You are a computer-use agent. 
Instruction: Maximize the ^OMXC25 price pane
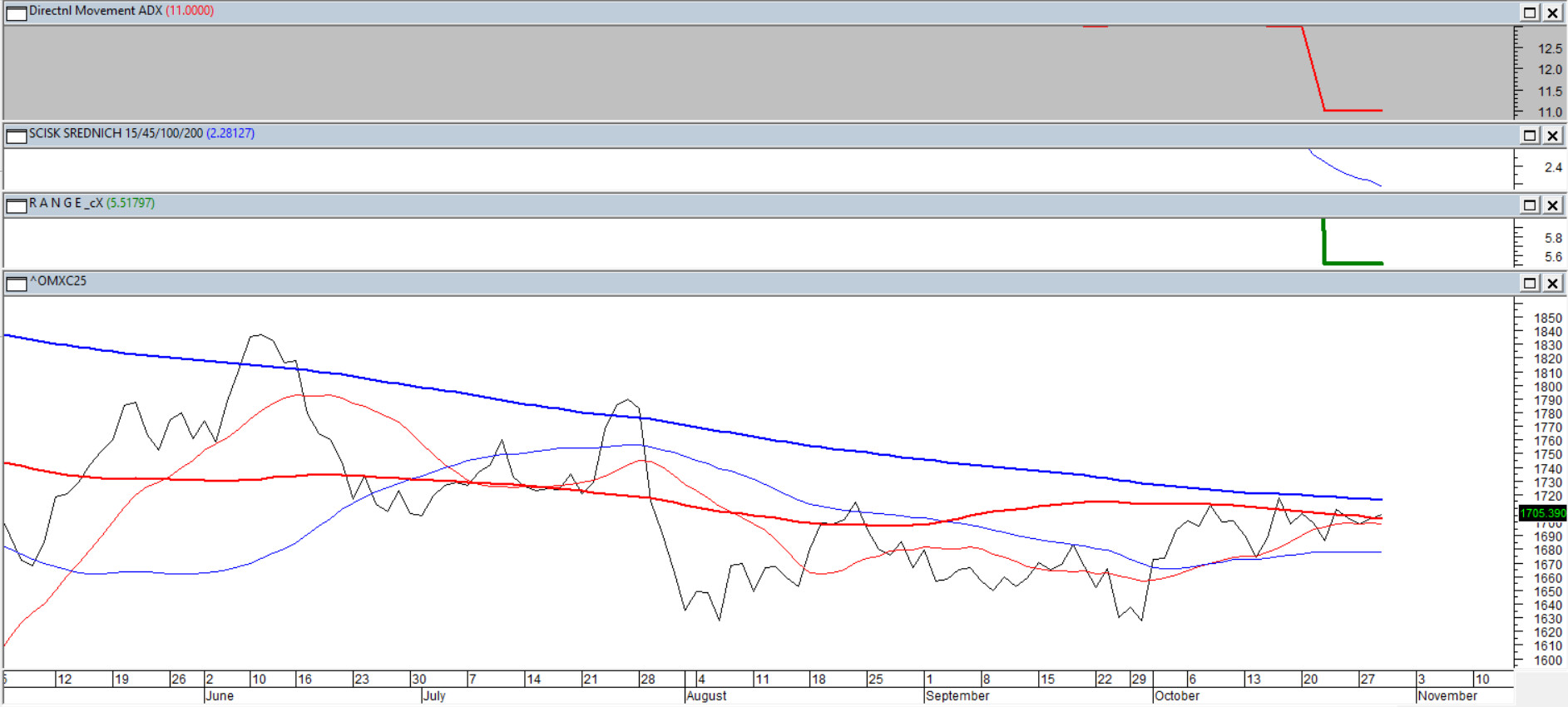1530,283
